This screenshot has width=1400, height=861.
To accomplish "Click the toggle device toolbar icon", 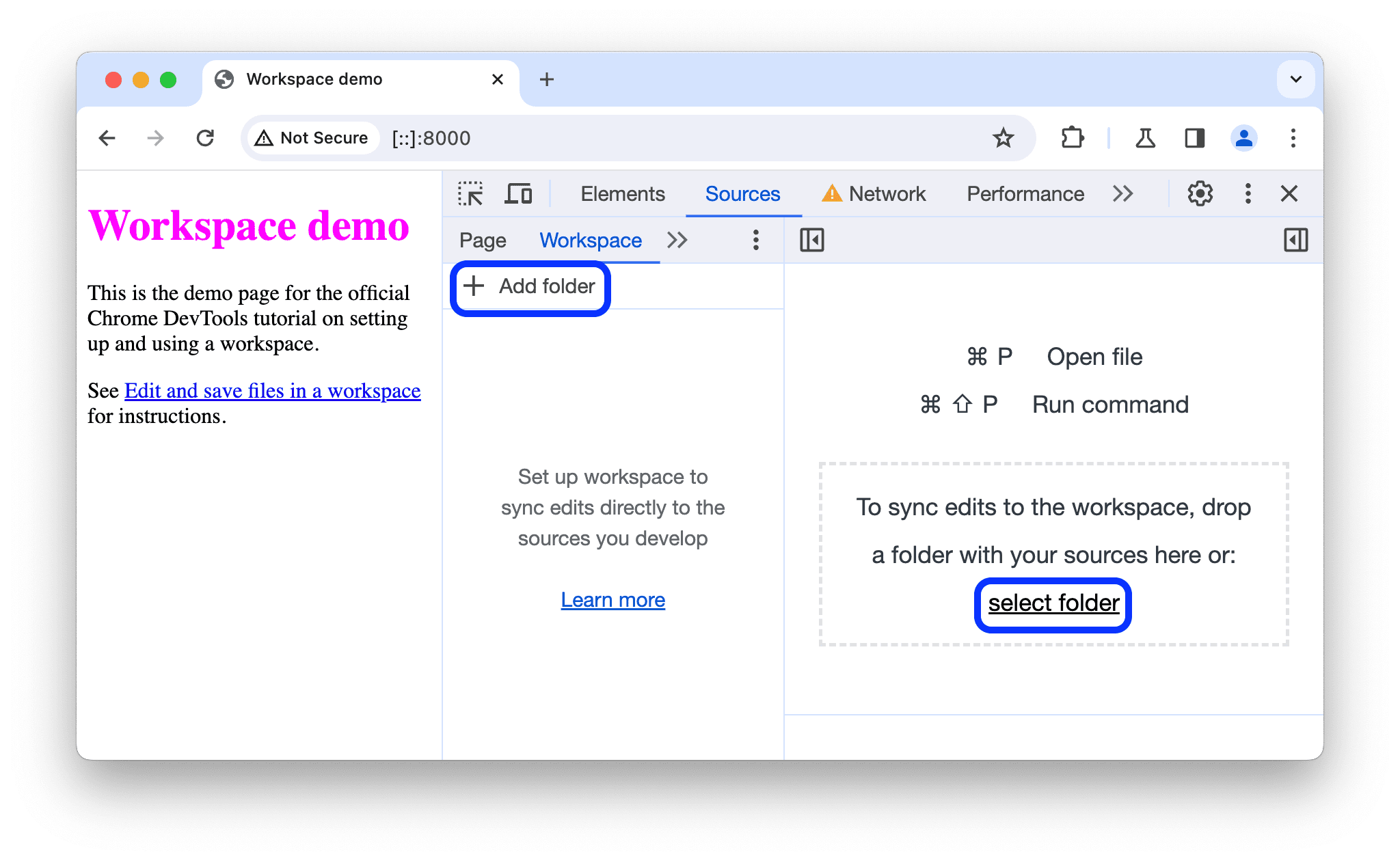I will point(521,194).
